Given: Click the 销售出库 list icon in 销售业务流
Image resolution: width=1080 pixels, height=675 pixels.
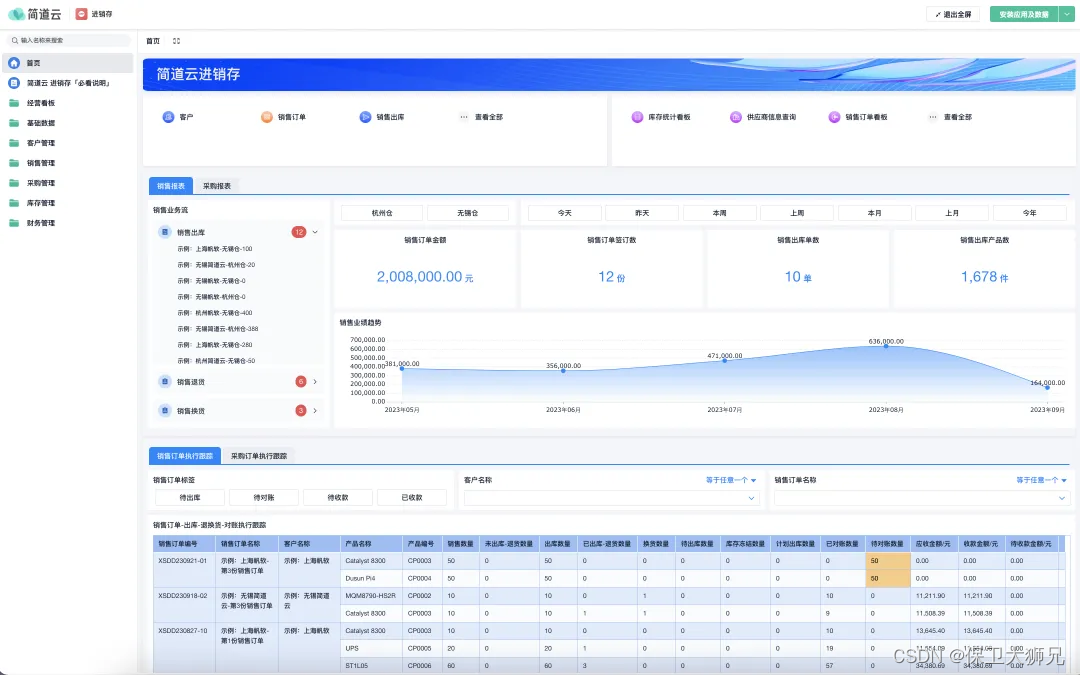Looking at the screenshot, I should [x=165, y=232].
